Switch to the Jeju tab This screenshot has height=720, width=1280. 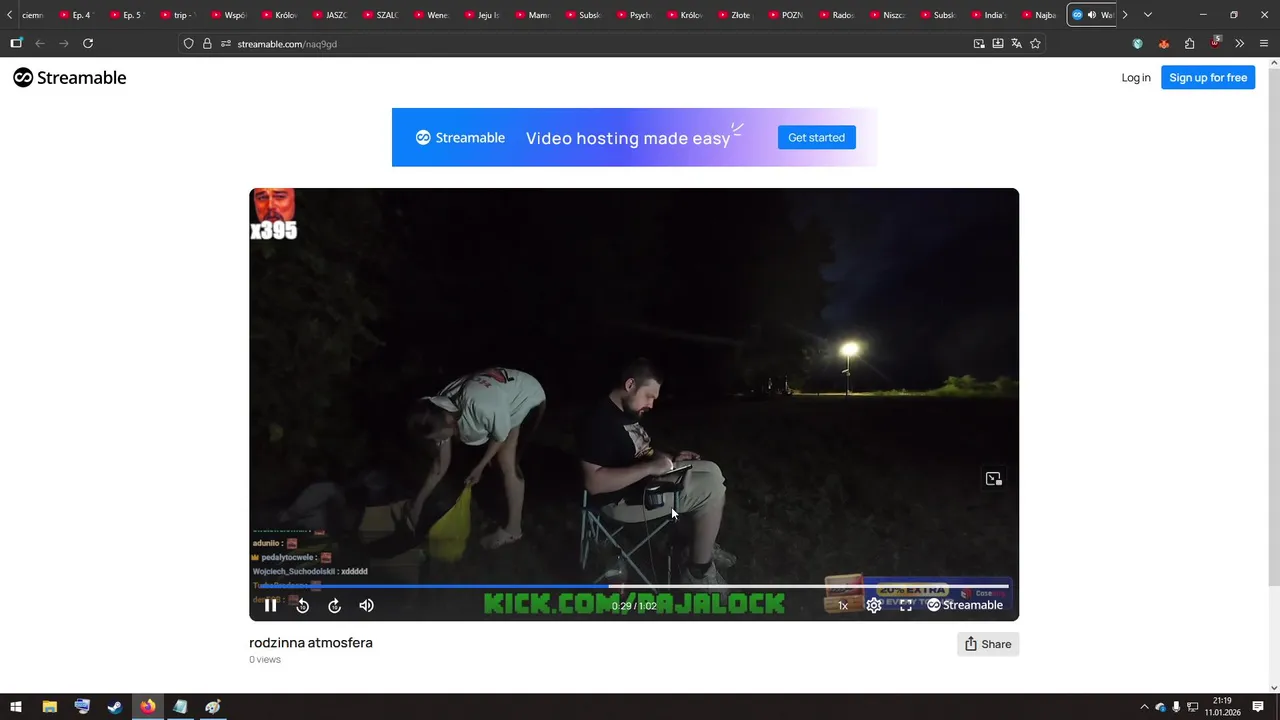(484, 15)
